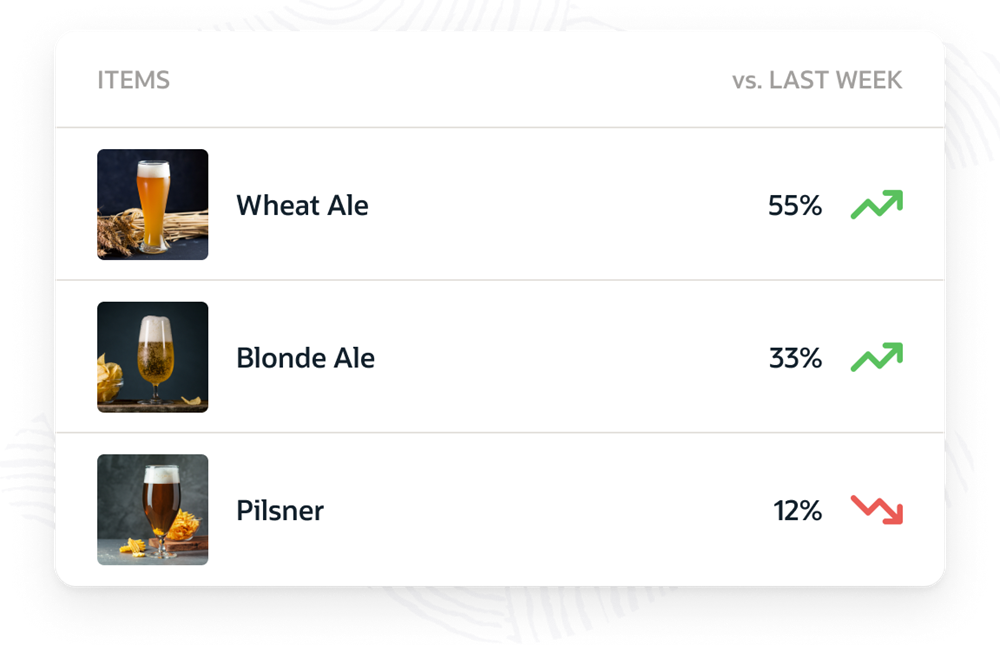Open the Blonde Ale beer thumbnail
The width and height of the screenshot is (1000, 645).
152,357
